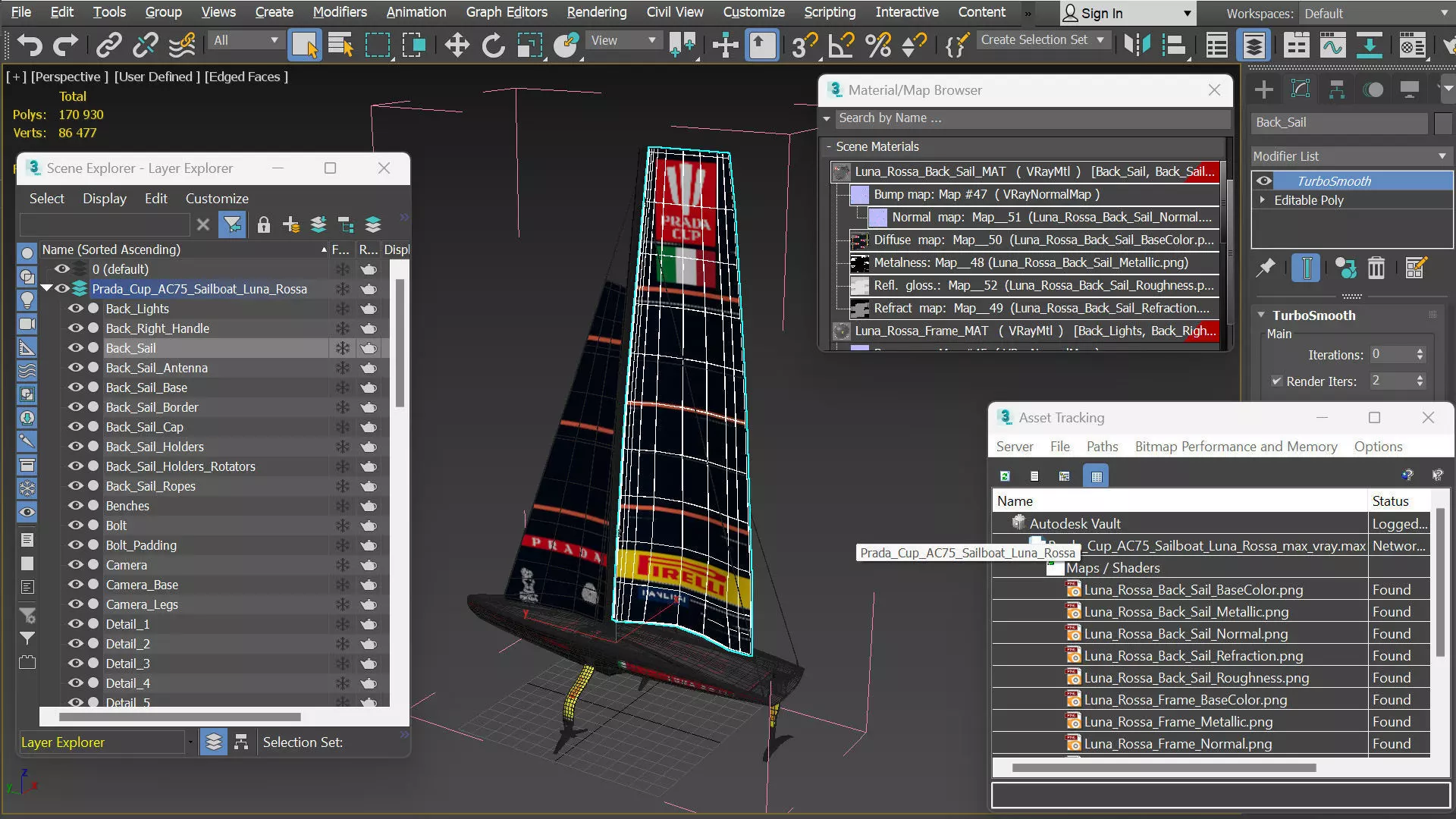The width and height of the screenshot is (1456, 819).
Task: Activate the Select Object tool
Action: pos(305,45)
